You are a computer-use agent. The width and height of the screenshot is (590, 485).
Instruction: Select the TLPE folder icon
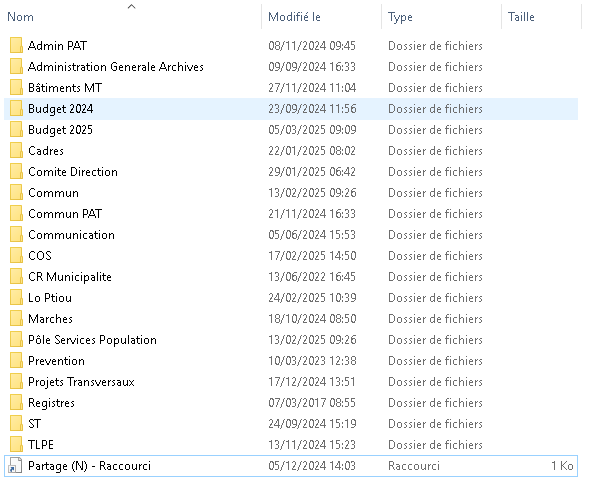16,445
